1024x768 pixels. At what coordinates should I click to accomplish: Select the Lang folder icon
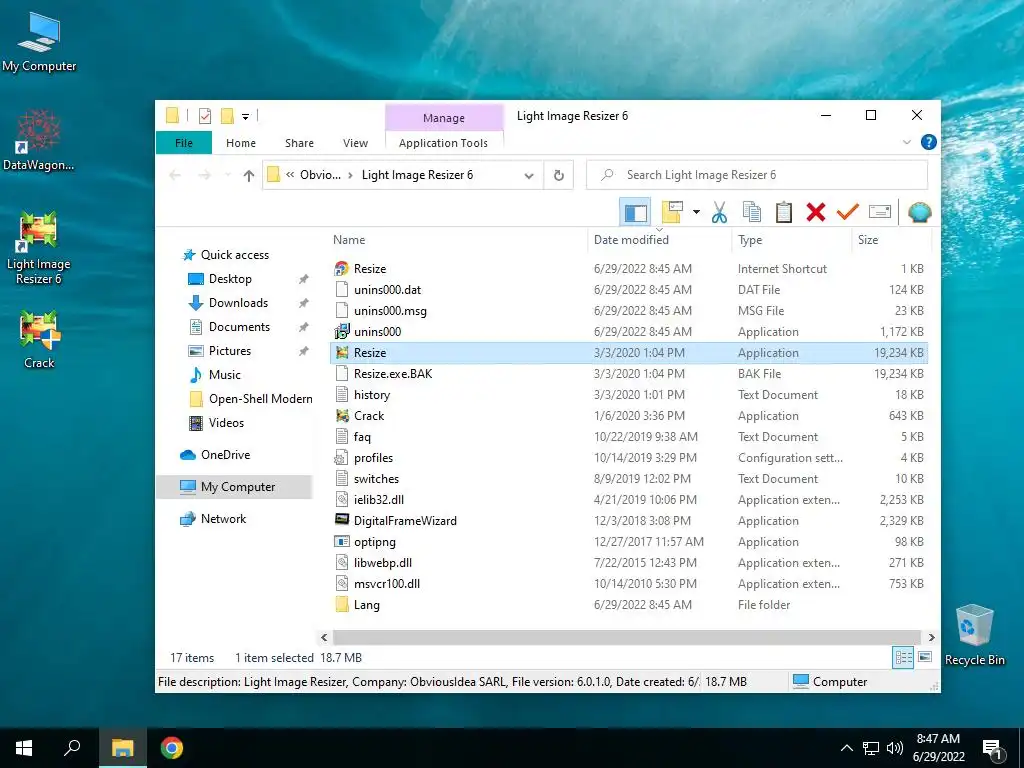(342, 604)
